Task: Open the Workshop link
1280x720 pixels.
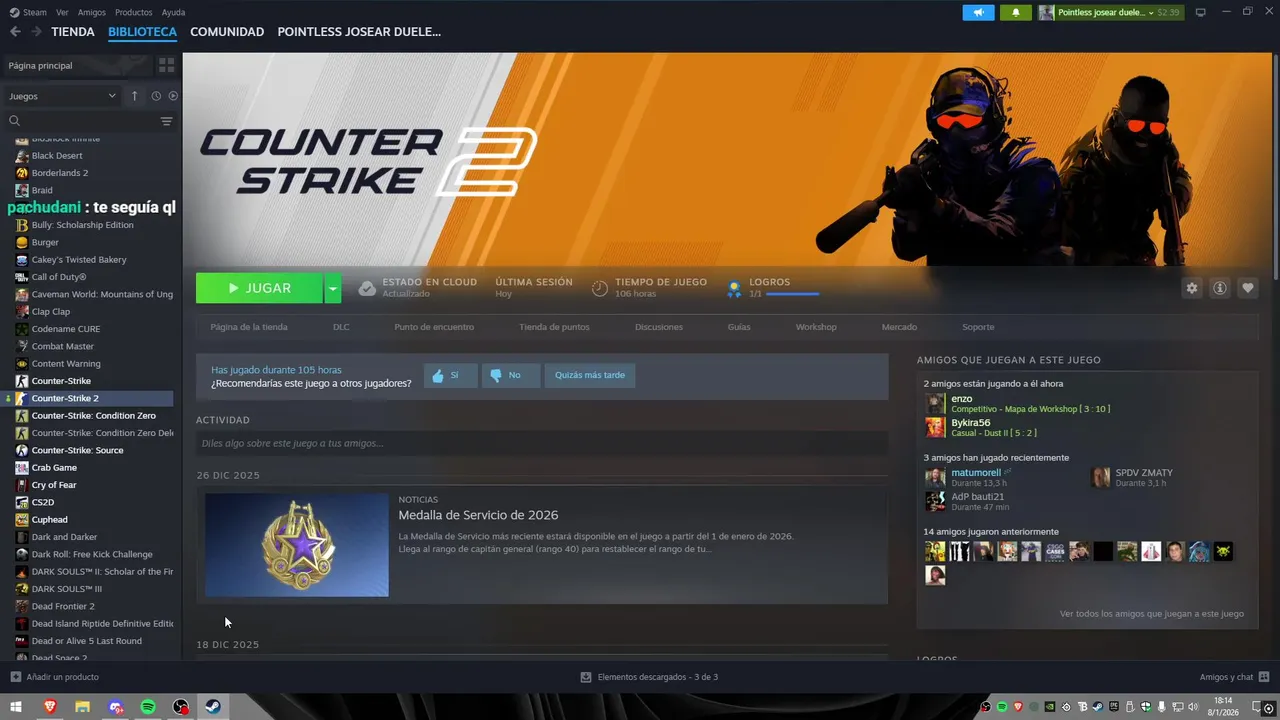Action: click(x=816, y=327)
